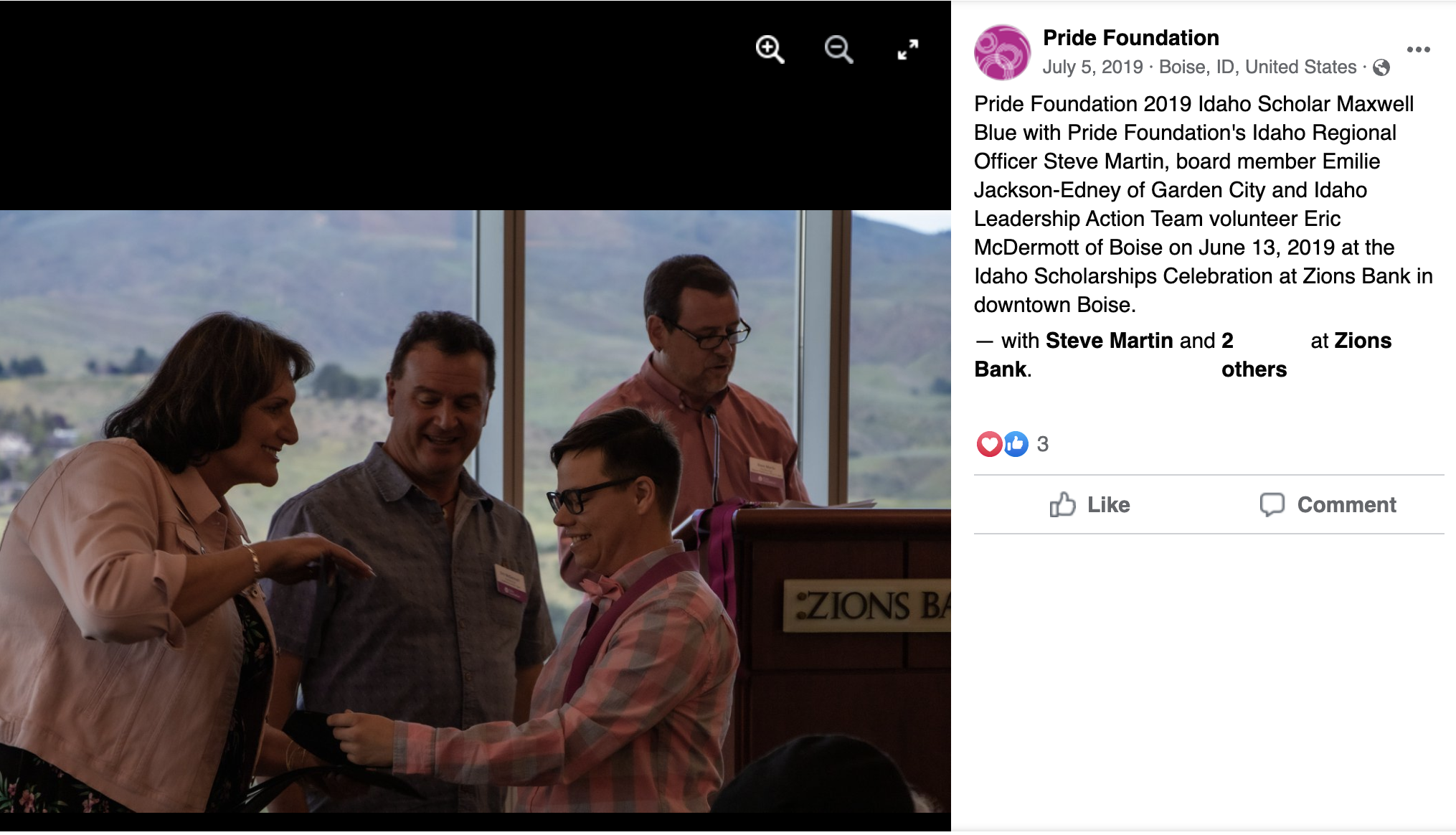Open tagged Steve Martin profile
The height and width of the screenshot is (835, 1456).
click(1110, 340)
